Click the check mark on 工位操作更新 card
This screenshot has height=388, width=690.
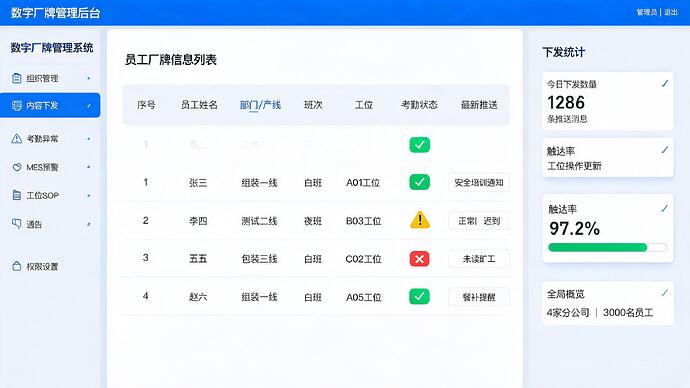coord(664,150)
